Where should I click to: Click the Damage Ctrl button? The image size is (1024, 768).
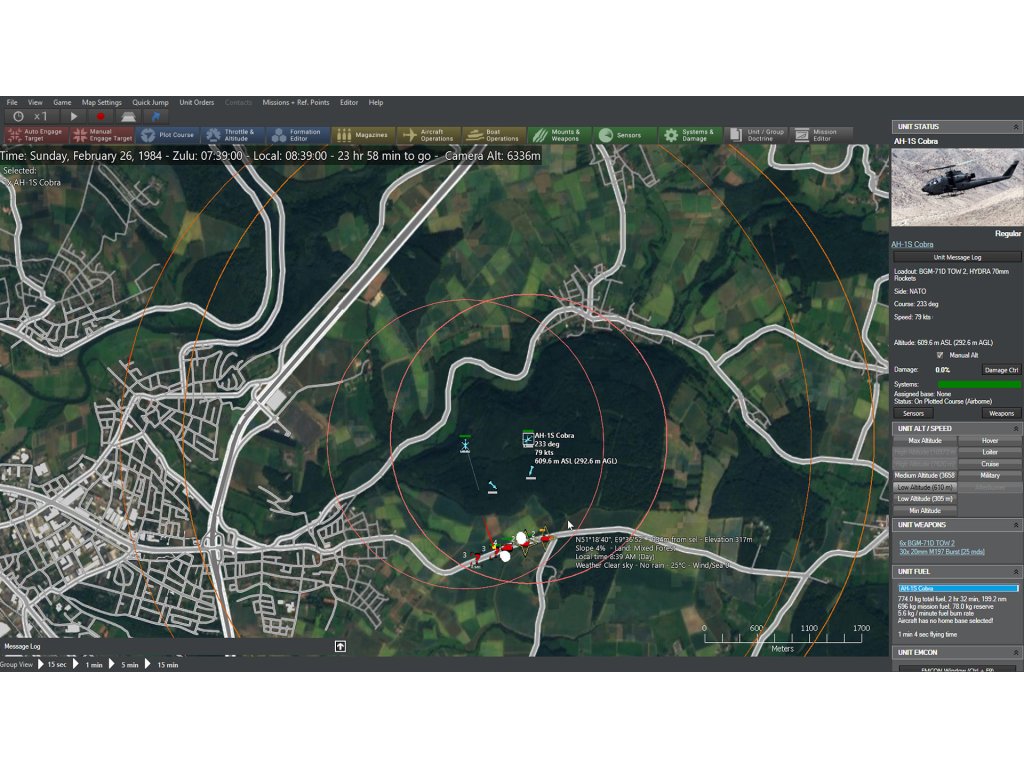1001,370
